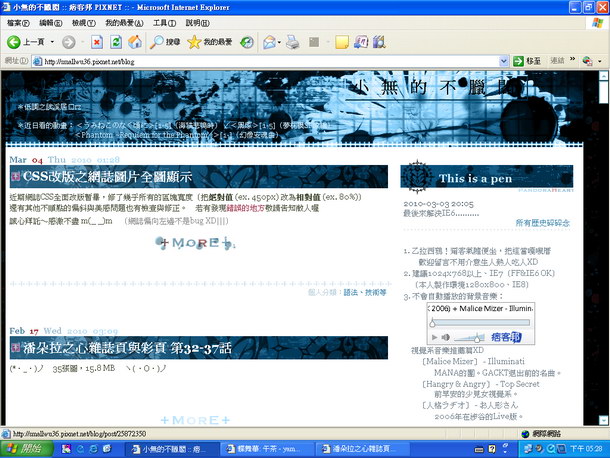Click the page icon in address bar
610x458 pixels.
click(37, 61)
